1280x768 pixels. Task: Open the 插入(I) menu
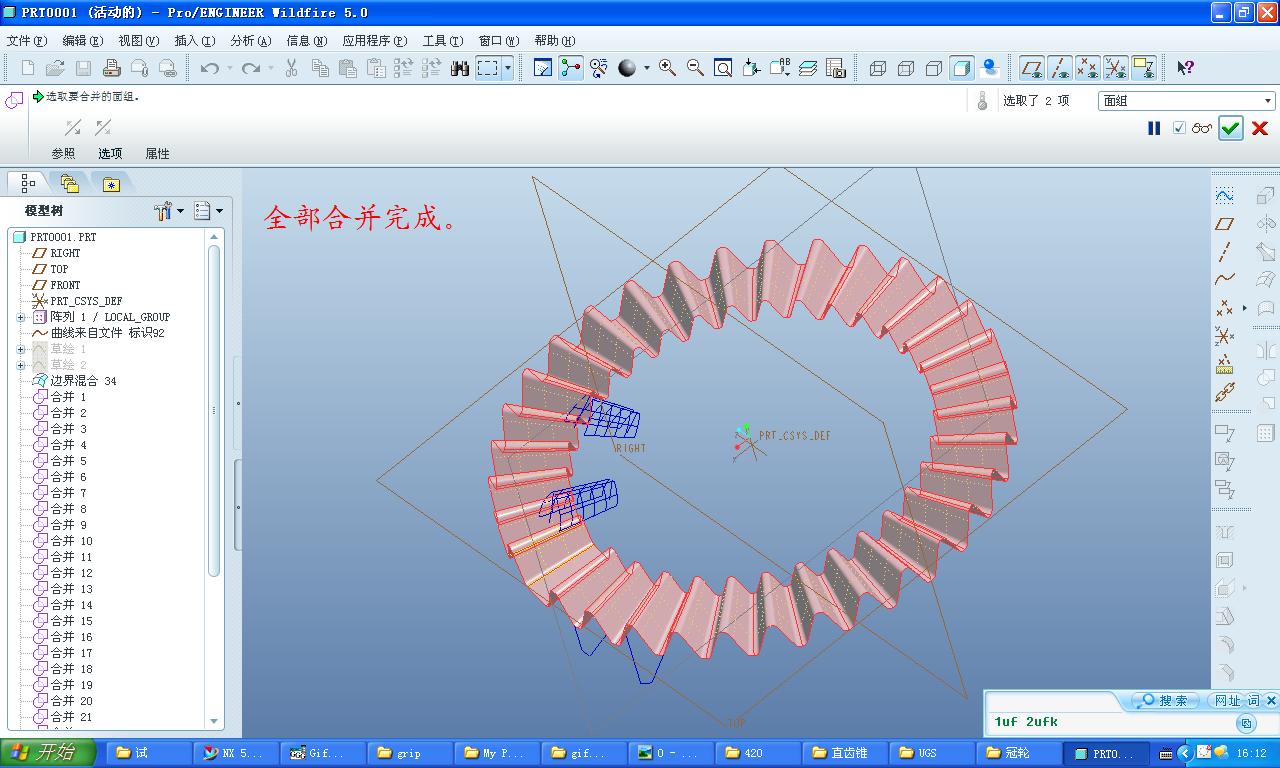coord(194,41)
